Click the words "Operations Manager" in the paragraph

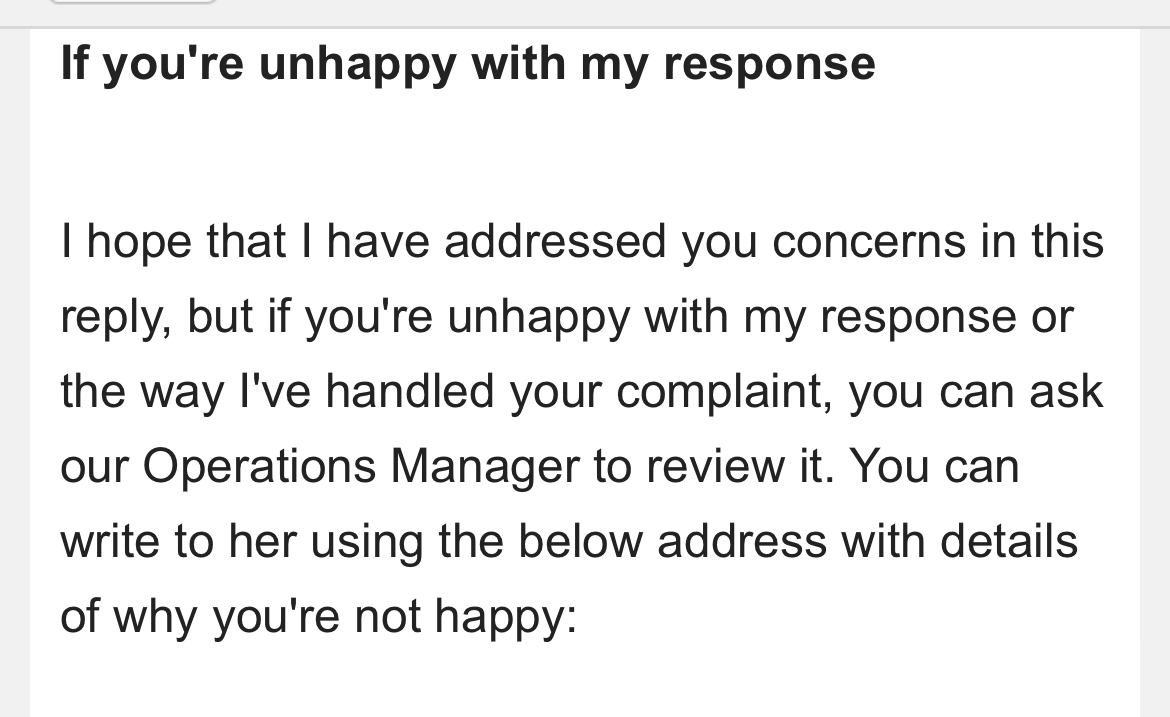point(361,466)
